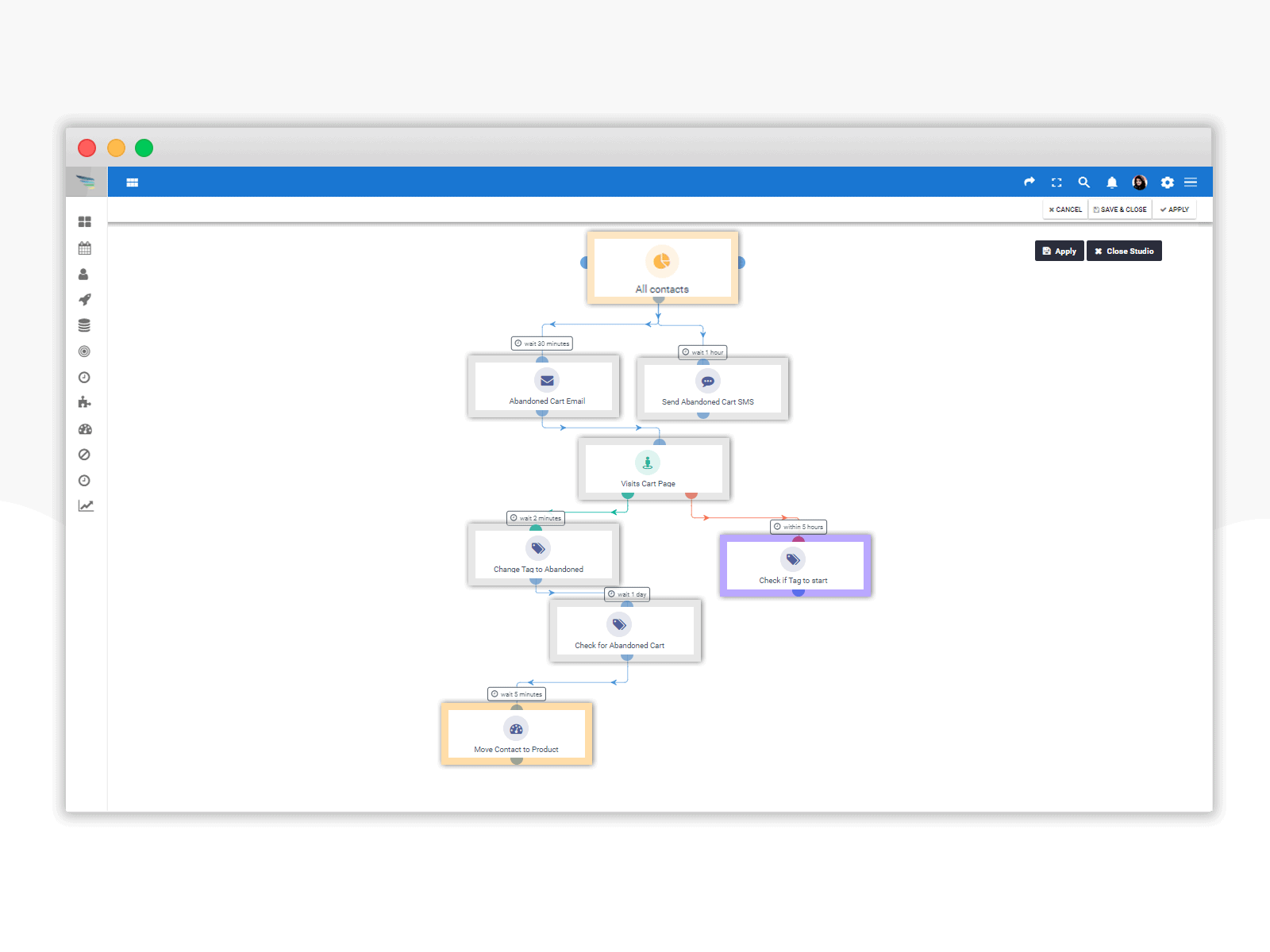Click the 'within 5 hours' delay label
The width and height of the screenshot is (1270, 952).
(799, 527)
